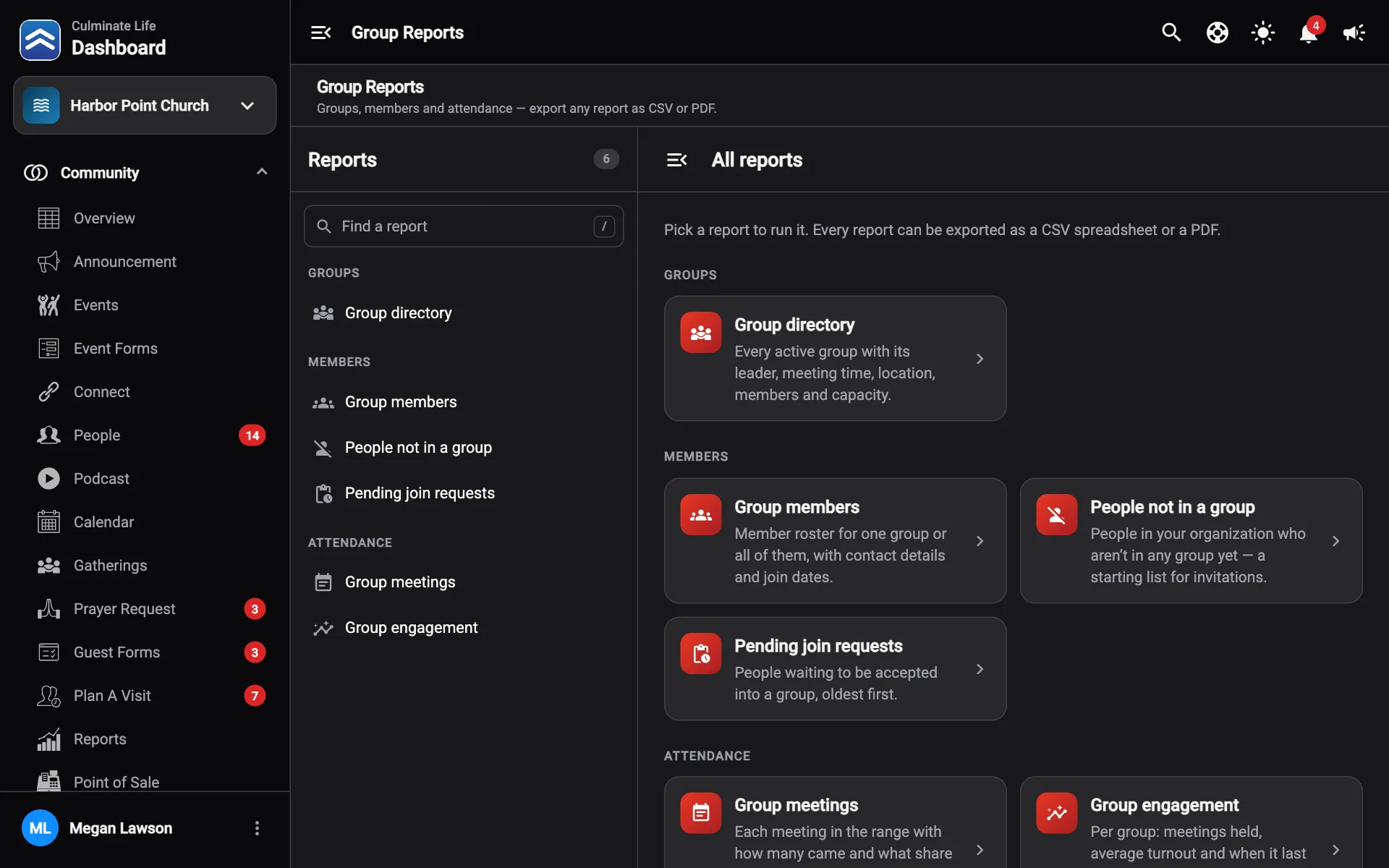Open notifications bell with 4 badge
This screenshot has width=1389, height=868.
1309,33
